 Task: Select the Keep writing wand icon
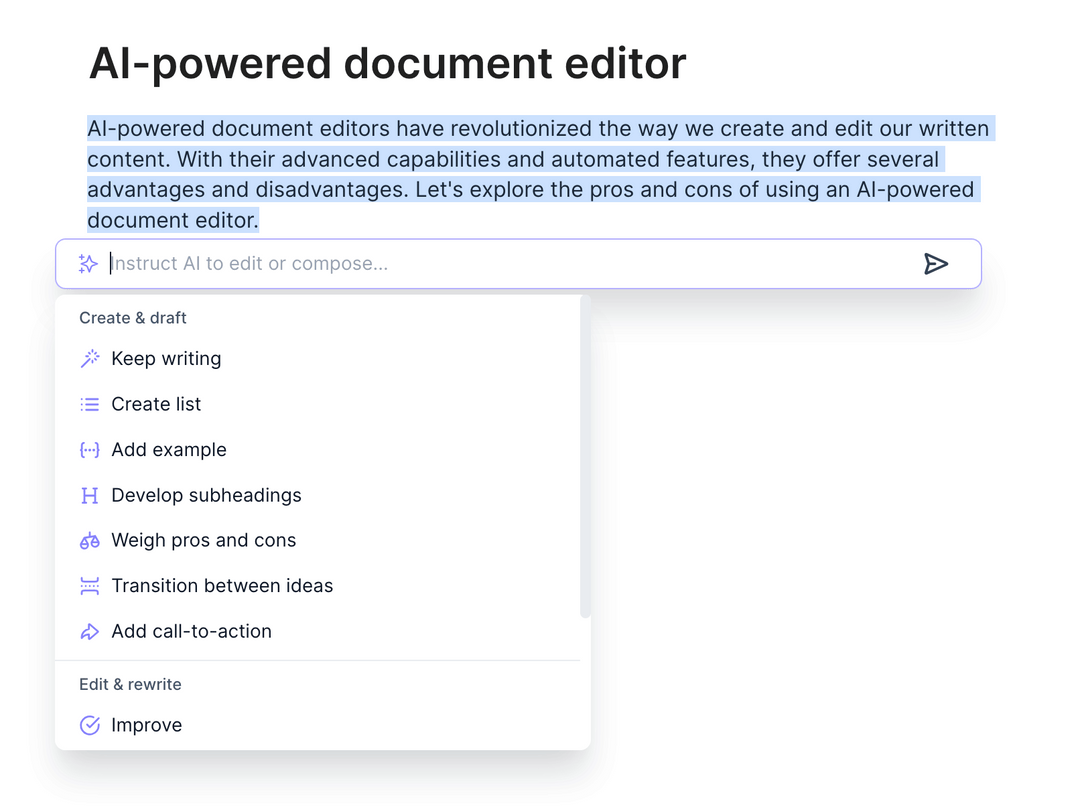89,358
